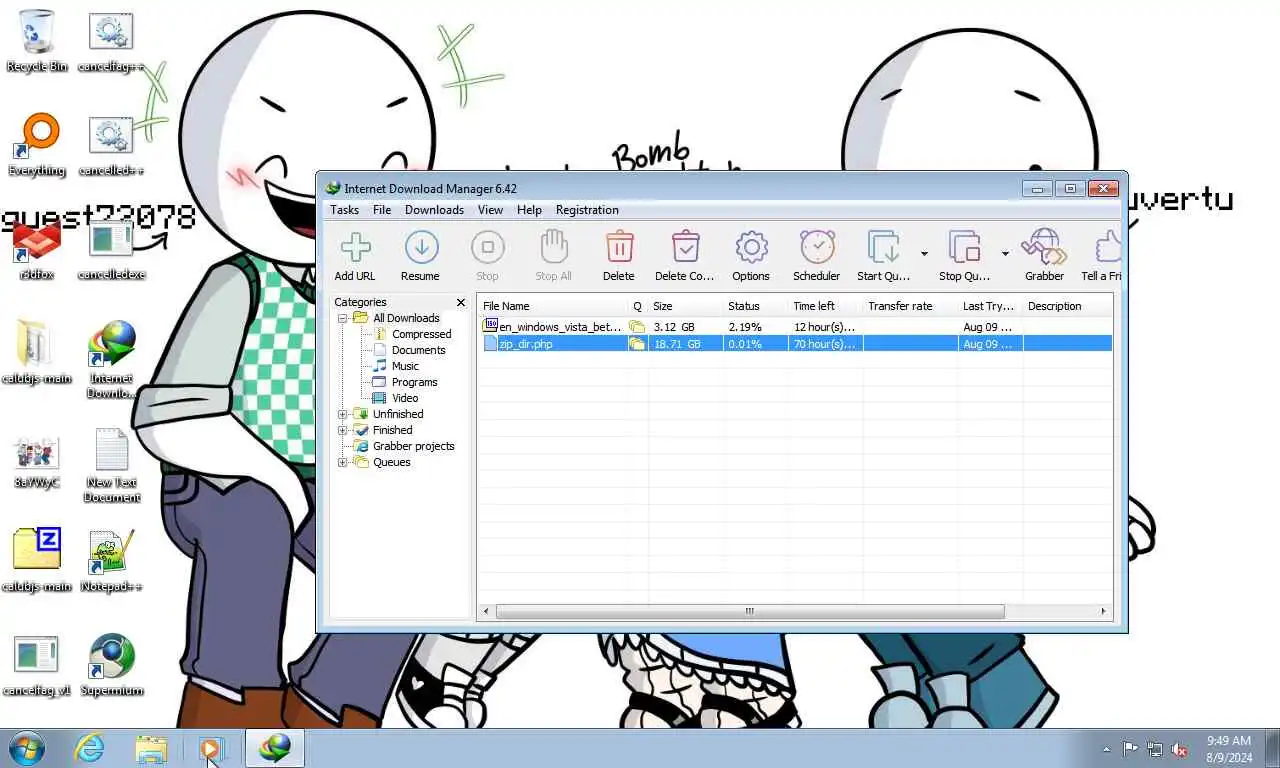
Task: Open the Stop Queue dropdown arrow
Action: (1005, 254)
